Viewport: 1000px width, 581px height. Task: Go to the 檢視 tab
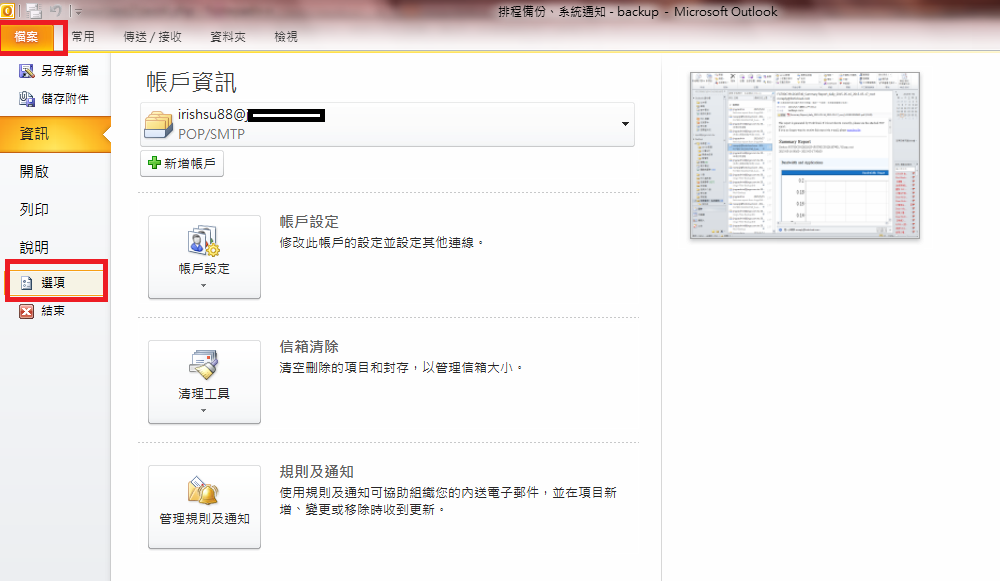(x=286, y=37)
